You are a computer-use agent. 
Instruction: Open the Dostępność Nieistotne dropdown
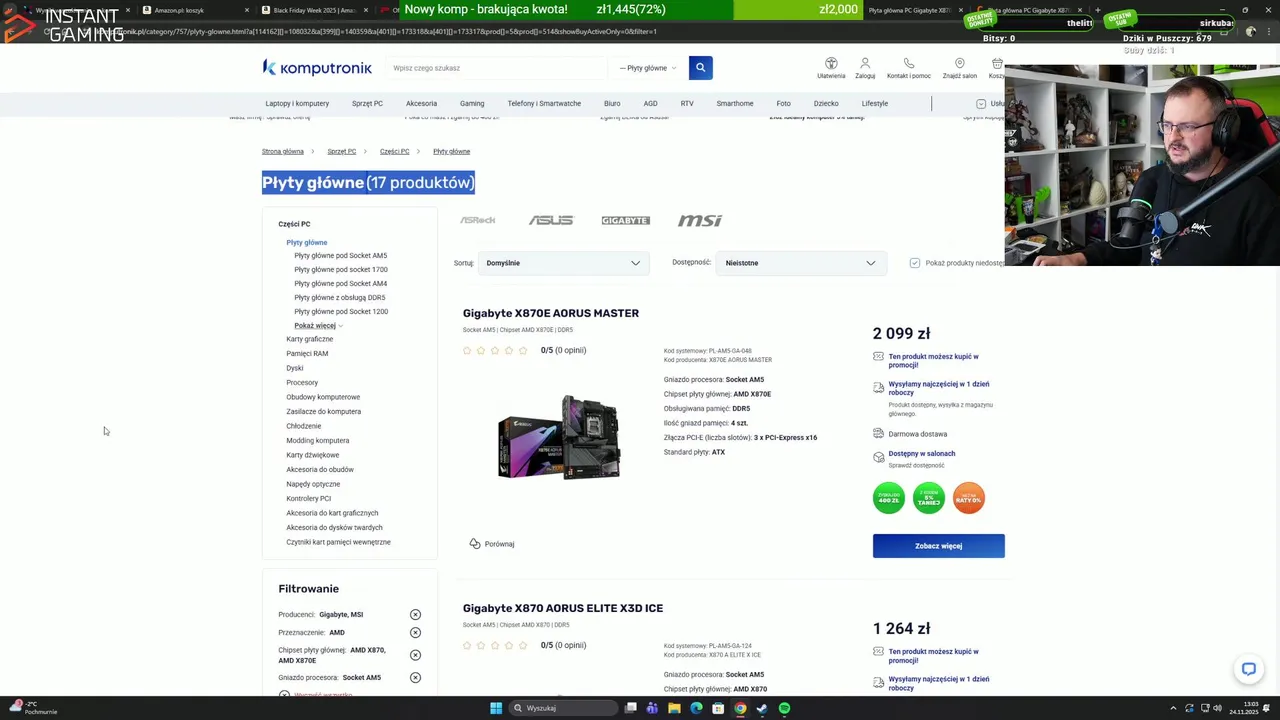click(x=800, y=263)
